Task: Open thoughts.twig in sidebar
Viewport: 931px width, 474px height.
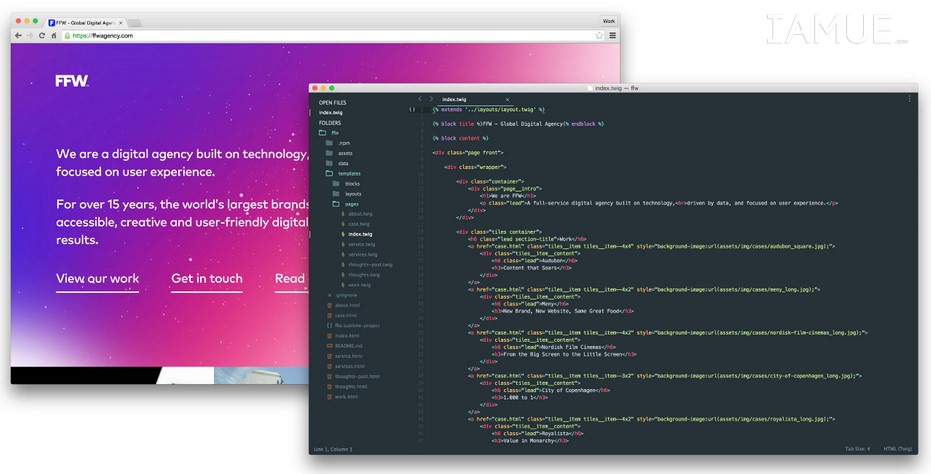Action: click(364, 275)
